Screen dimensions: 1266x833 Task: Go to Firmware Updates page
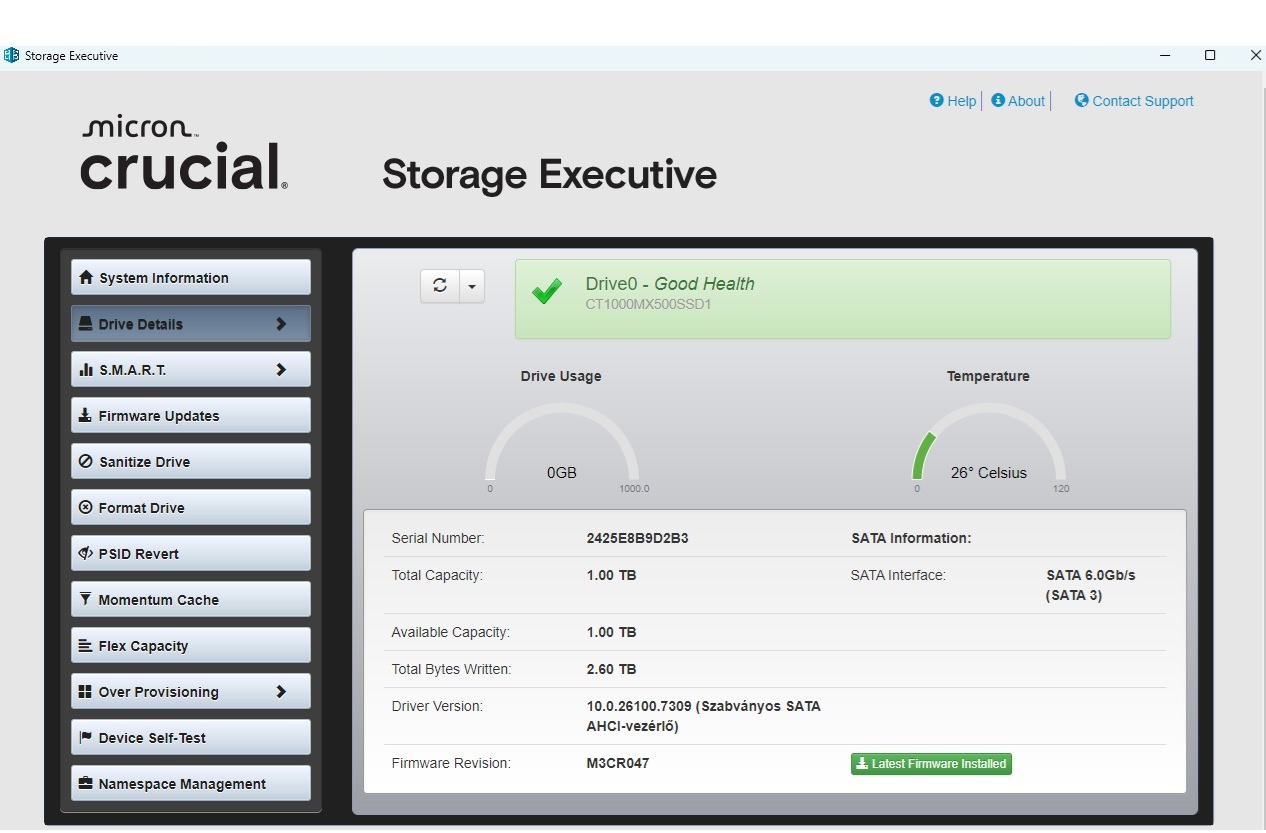191,416
